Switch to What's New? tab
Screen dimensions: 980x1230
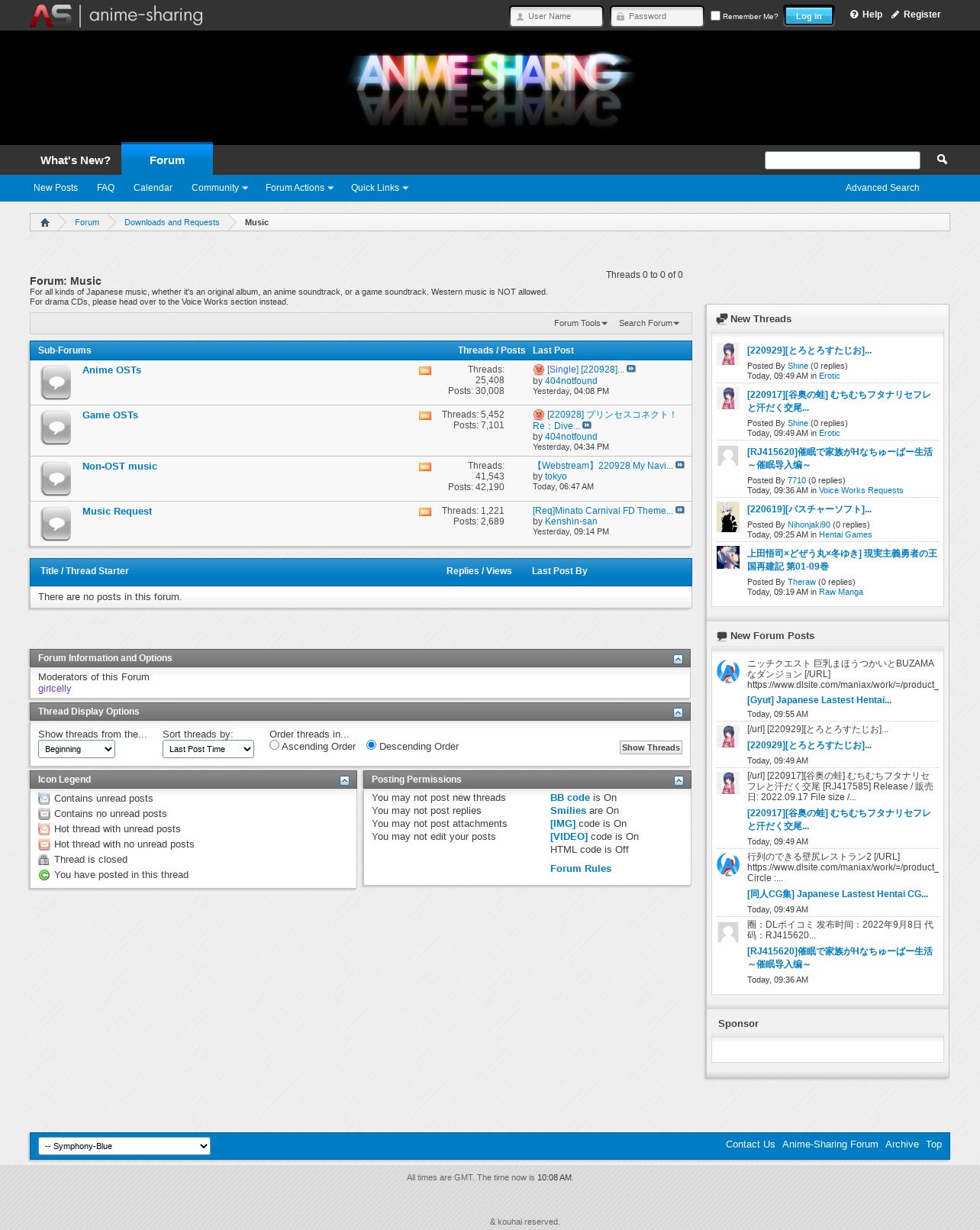click(76, 160)
